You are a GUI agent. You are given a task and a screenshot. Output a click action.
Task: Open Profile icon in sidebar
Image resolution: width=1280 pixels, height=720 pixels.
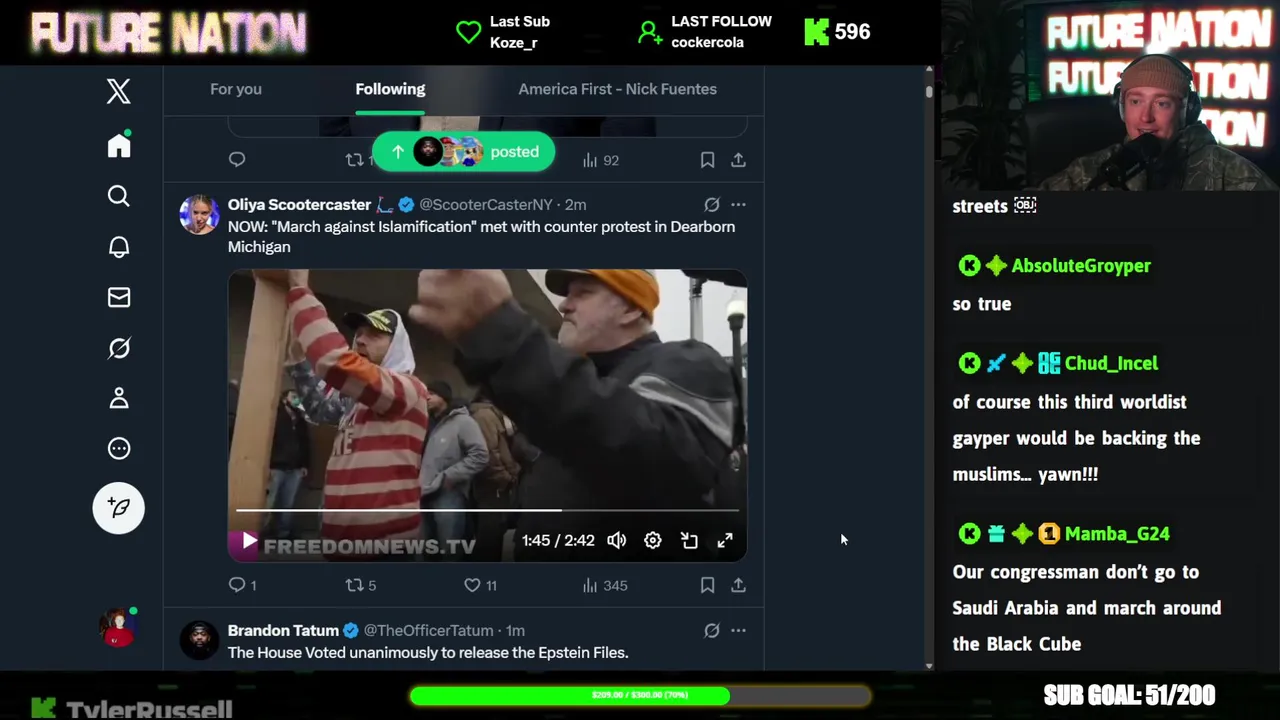point(119,398)
